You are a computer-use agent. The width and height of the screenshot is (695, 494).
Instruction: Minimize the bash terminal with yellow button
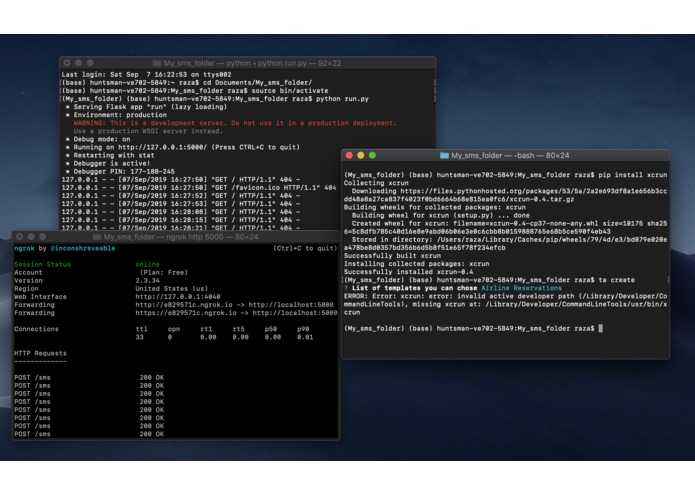coord(361,156)
